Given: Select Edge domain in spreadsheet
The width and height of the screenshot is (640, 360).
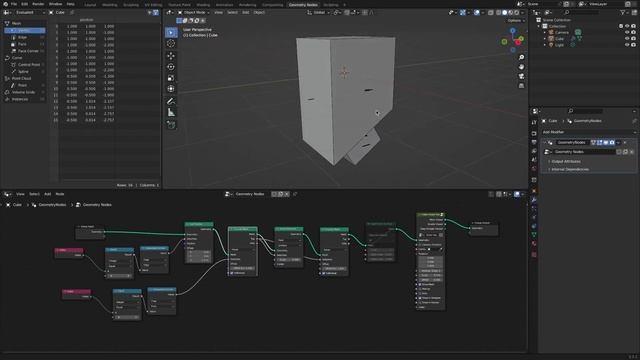Looking at the screenshot, I should (22, 37).
